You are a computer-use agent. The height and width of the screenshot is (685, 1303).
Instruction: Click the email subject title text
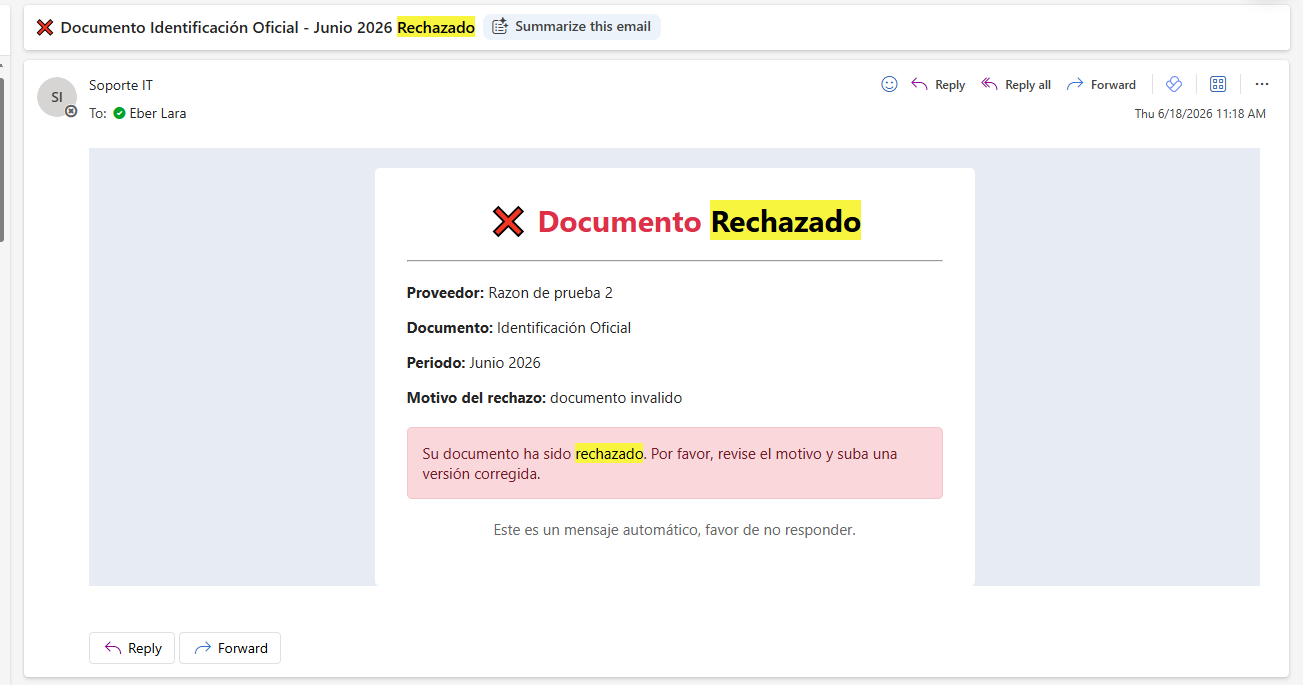pyautogui.click(x=268, y=27)
